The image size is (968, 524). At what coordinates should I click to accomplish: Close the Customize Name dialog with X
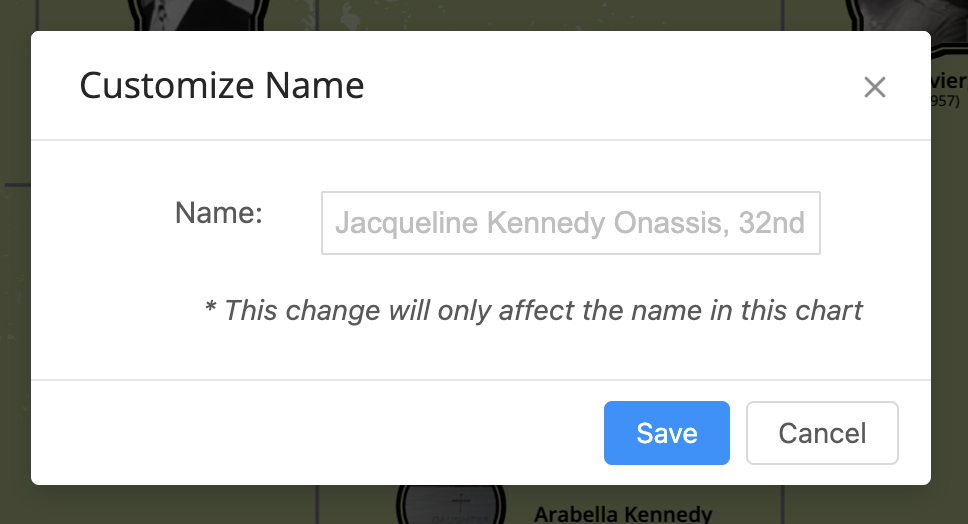[x=875, y=88]
